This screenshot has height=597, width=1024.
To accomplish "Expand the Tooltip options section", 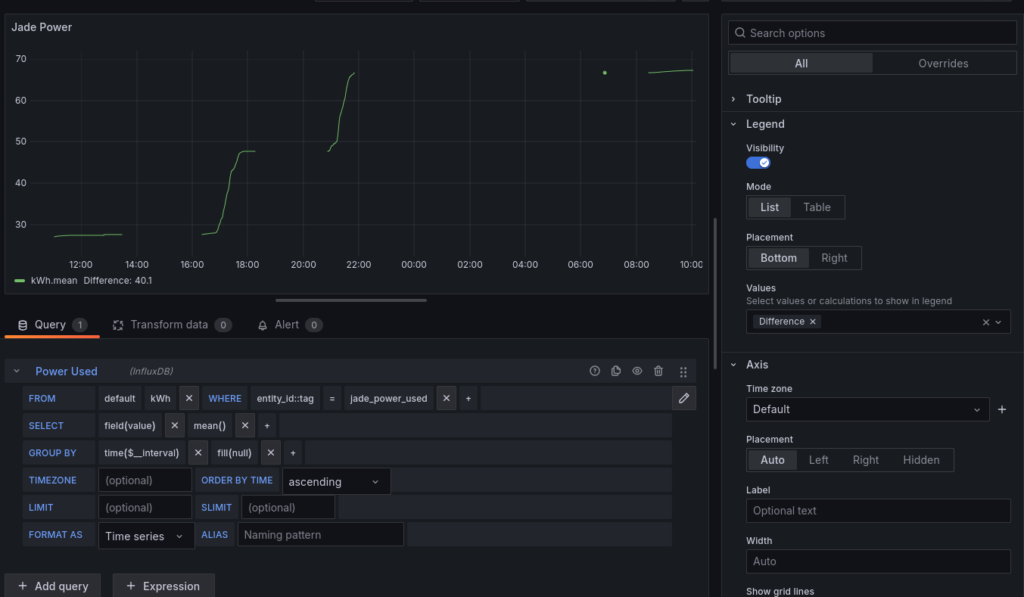I will coord(764,99).
